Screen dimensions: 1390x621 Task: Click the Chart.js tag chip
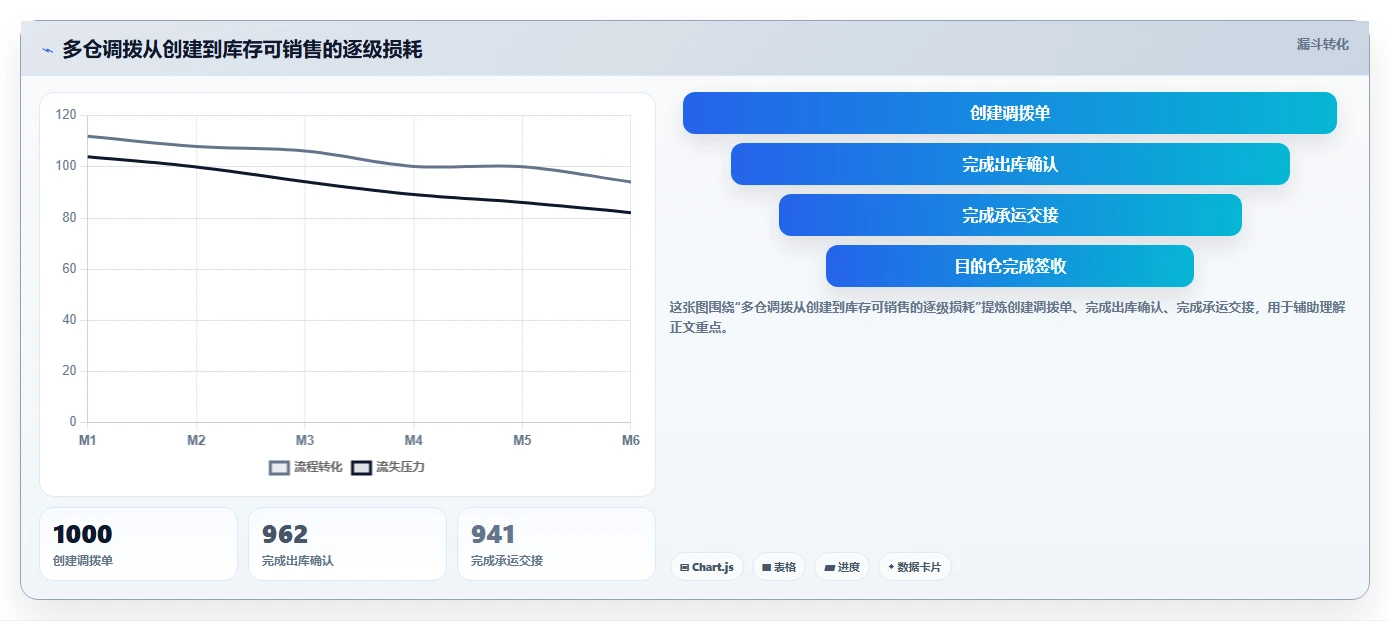pyautogui.click(x=707, y=567)
